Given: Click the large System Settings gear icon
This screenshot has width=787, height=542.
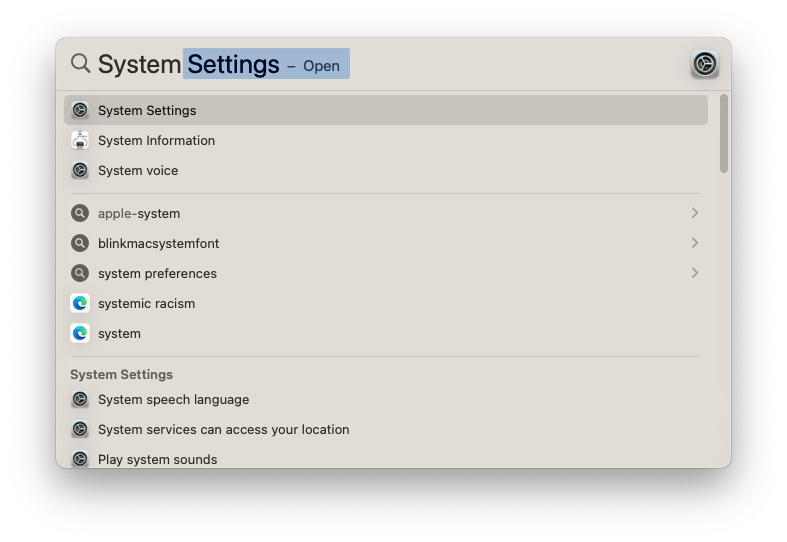Looking at the screenshot, I should click(x=704, y=64).
